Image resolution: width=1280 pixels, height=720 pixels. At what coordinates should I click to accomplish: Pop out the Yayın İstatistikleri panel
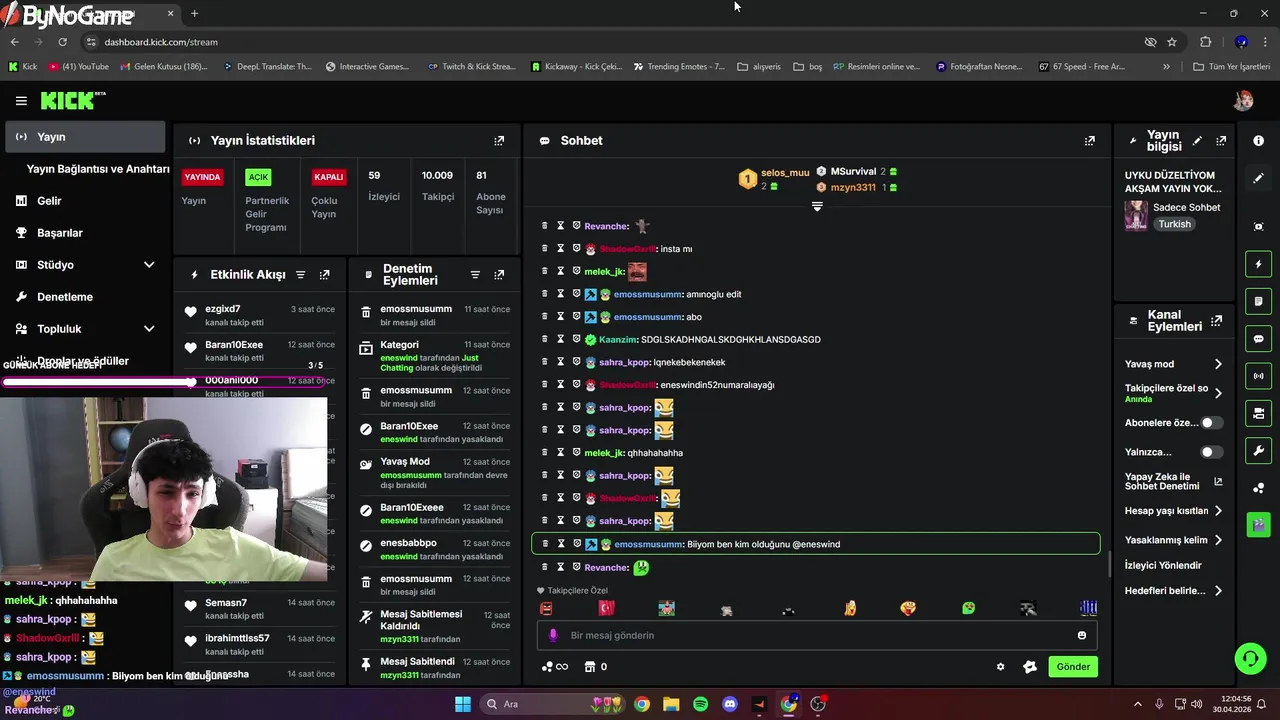click(499, 141)
